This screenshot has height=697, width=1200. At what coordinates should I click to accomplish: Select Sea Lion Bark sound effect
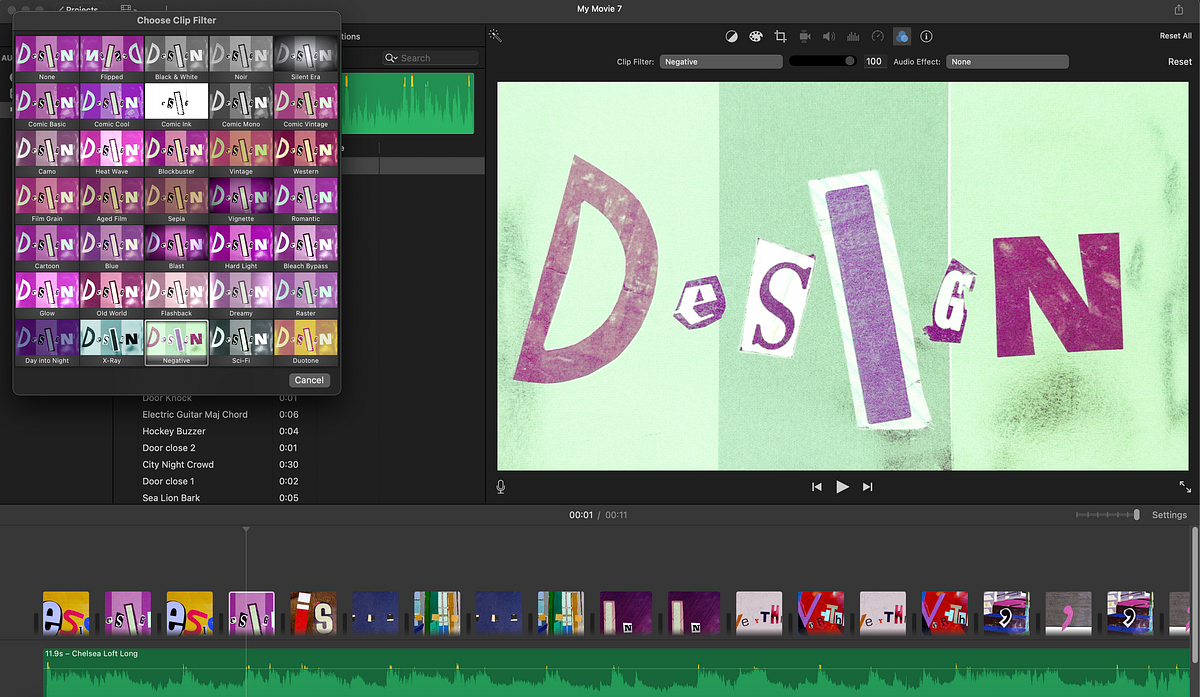click(171, 498)
